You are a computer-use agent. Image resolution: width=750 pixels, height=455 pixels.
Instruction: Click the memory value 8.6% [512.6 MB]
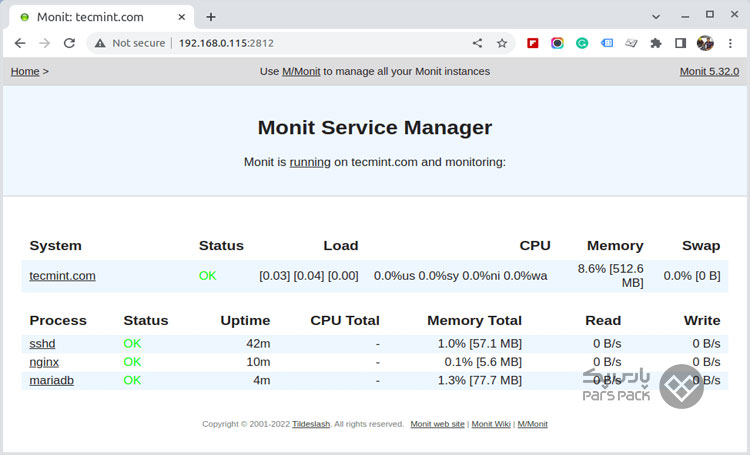610,276
